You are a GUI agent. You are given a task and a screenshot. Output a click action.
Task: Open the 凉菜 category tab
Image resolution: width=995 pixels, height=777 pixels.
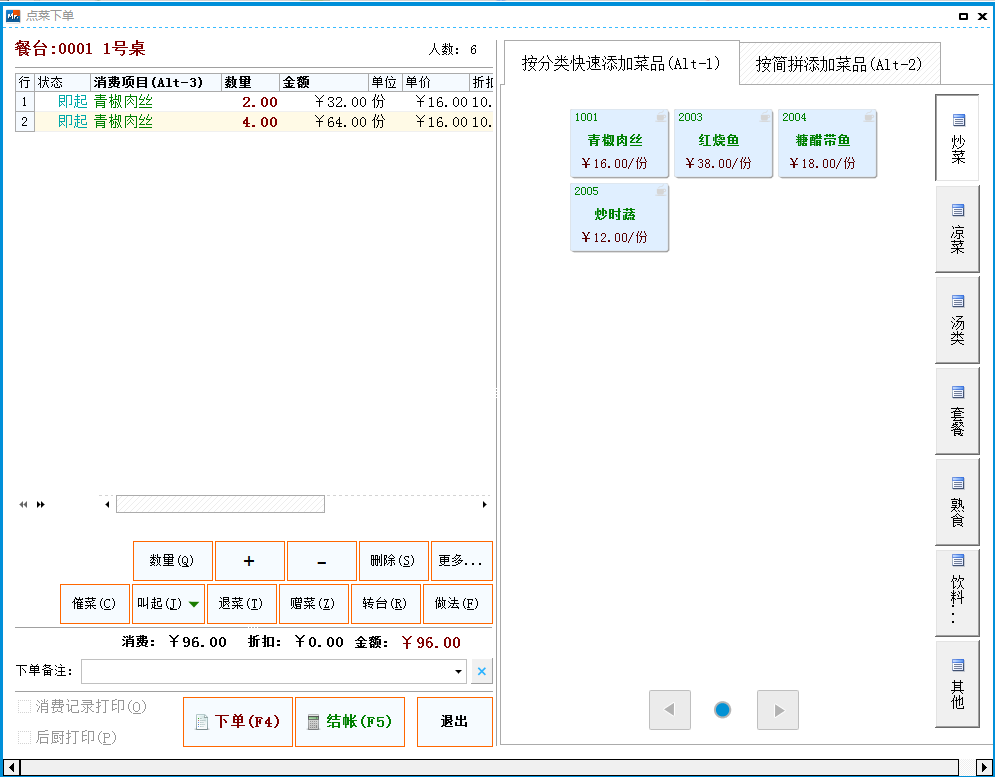pyautogui.click(x=957, y=229)
